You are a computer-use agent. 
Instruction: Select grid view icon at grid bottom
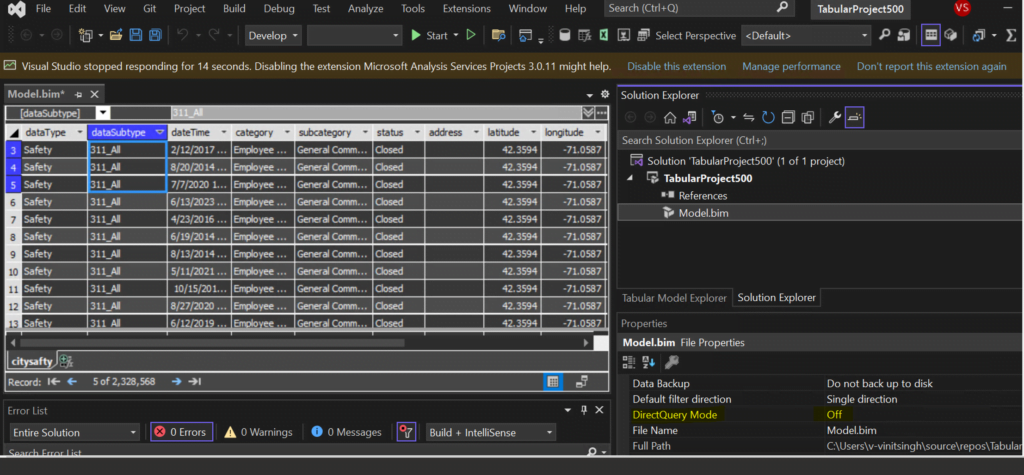(x=552, y=382)
